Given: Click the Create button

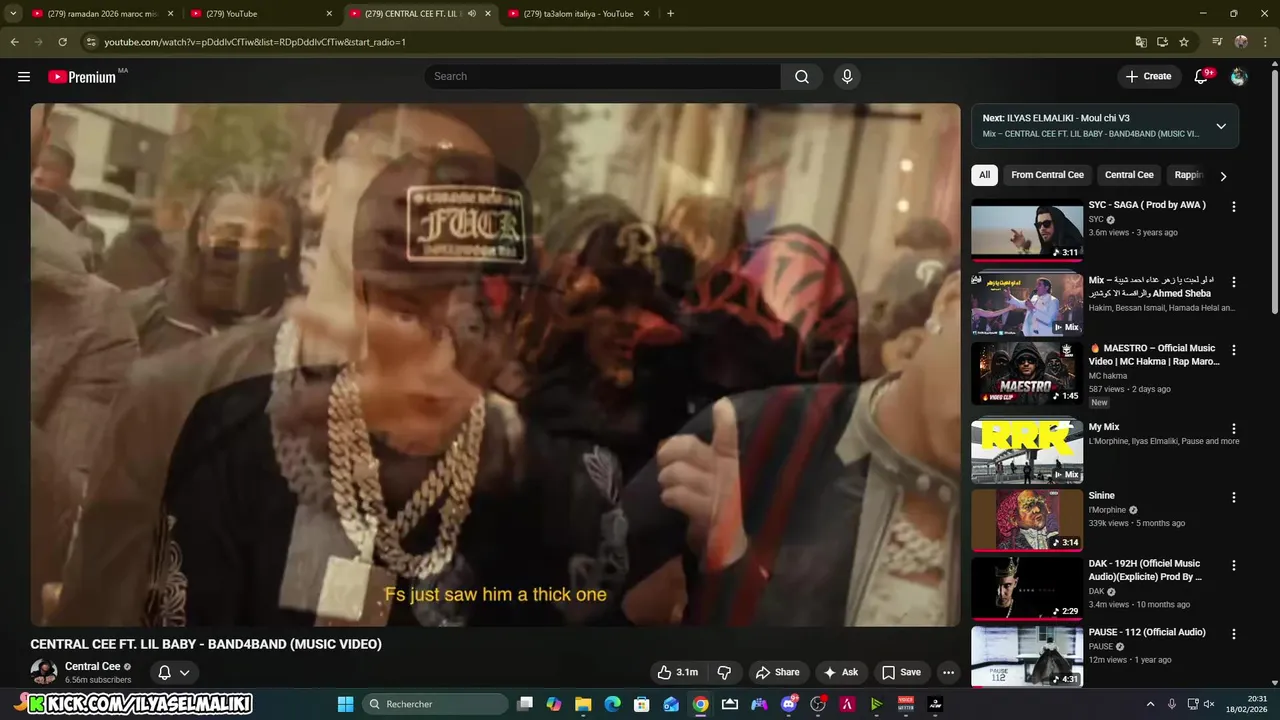Looking at the screenshot, I should tap(1148, 76).
